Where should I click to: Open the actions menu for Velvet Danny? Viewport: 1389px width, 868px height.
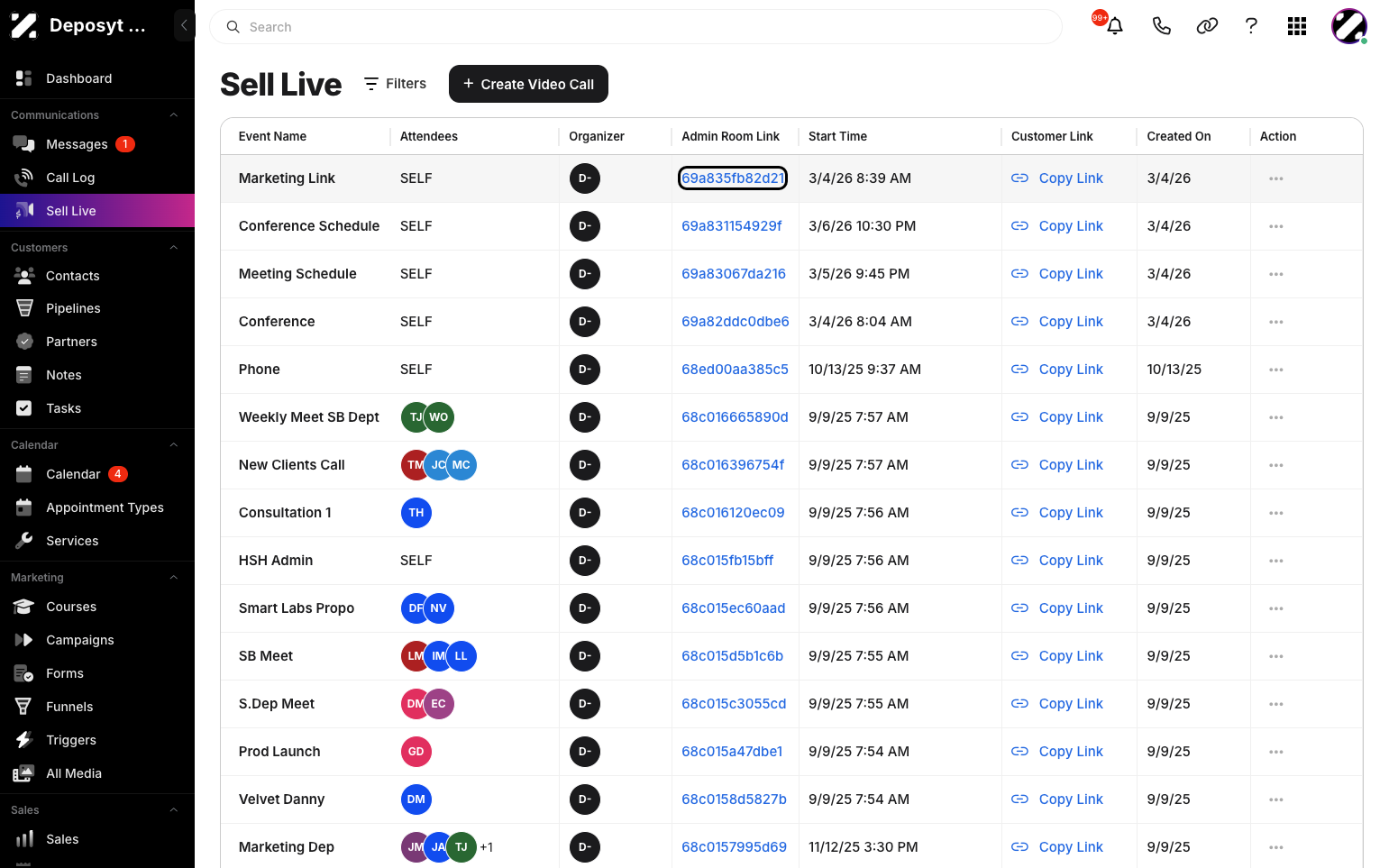(1275, 799)
